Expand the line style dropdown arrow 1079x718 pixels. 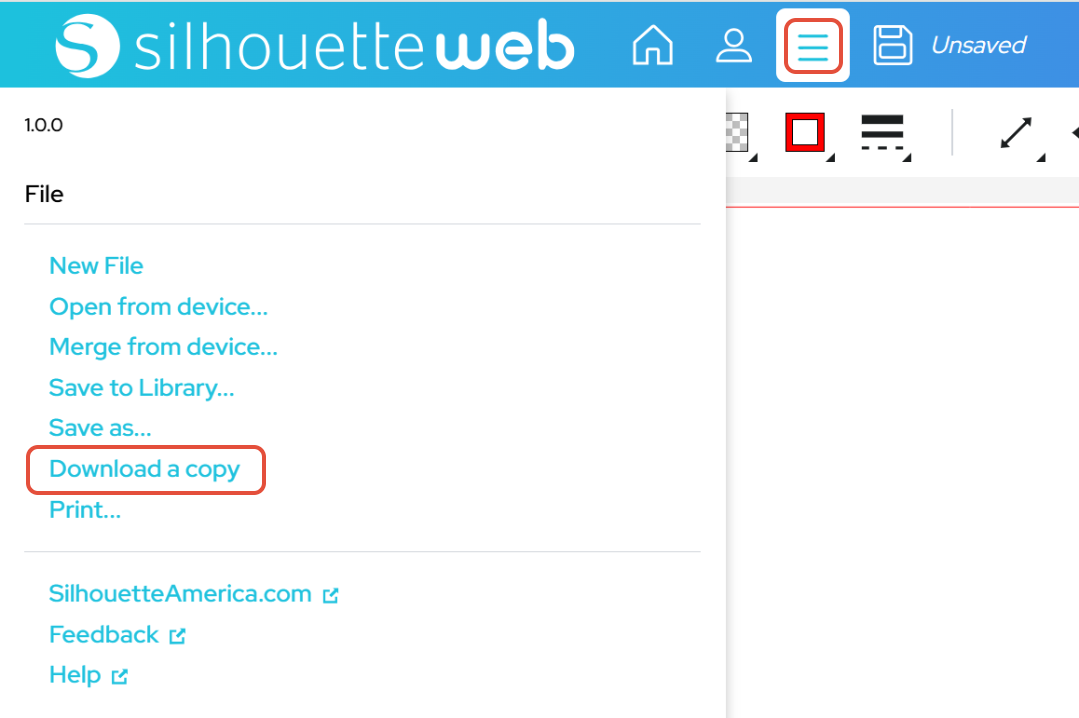click(907, 158)
